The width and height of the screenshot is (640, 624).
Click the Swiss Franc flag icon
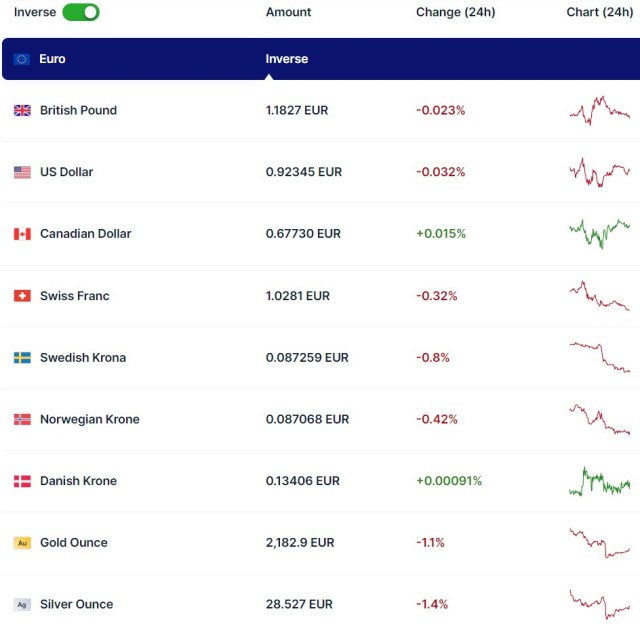(x=22, y=296)
